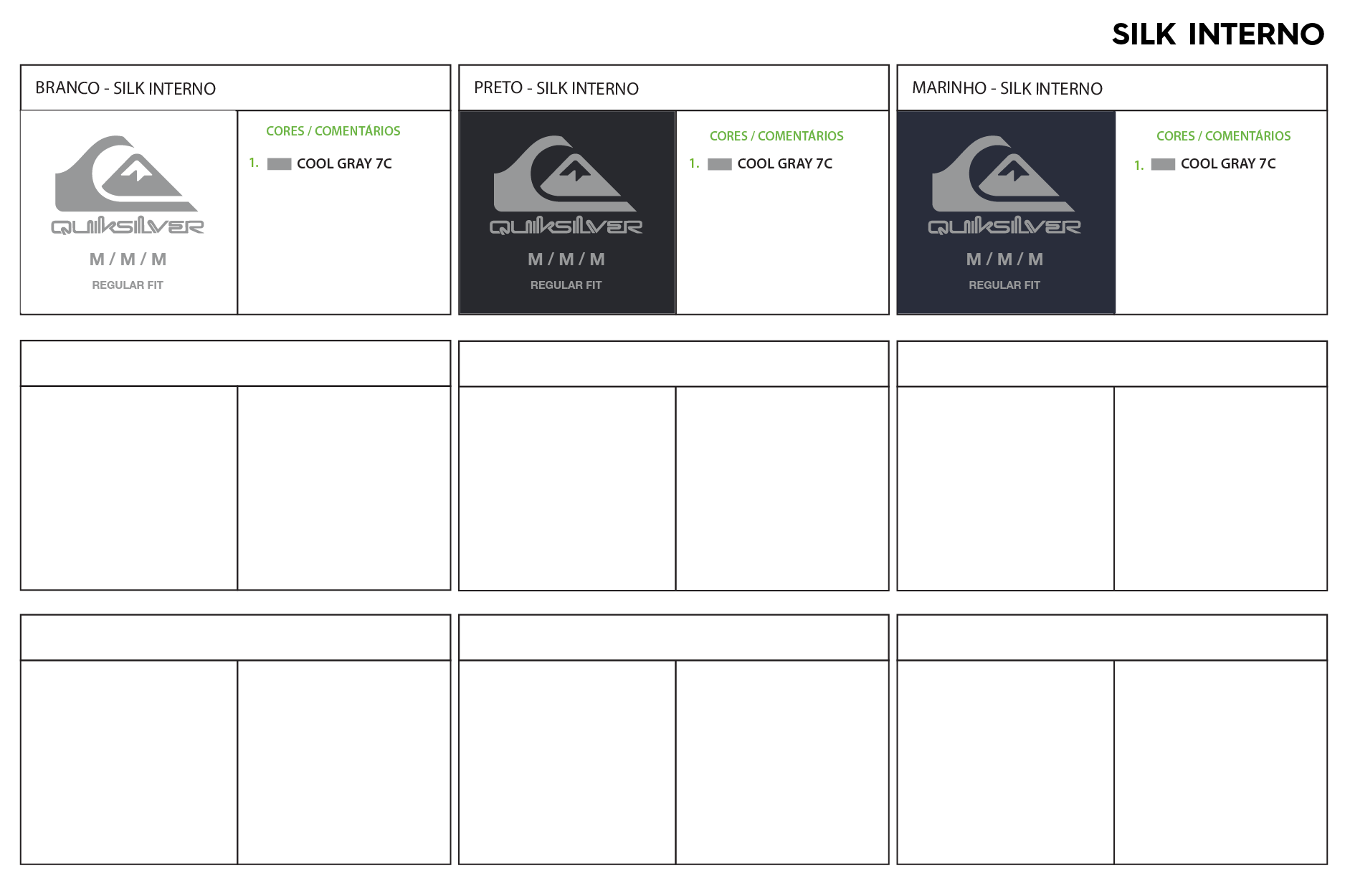
Task: Click the green number 1. in PRETO panel
Action: (x=694, y=163)
